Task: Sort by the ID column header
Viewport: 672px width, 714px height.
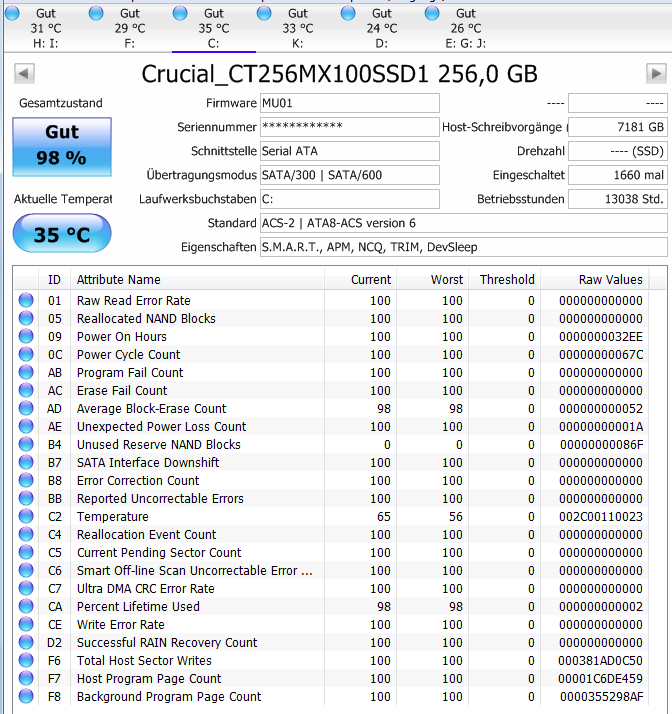Action: click(x=54, y=280)
